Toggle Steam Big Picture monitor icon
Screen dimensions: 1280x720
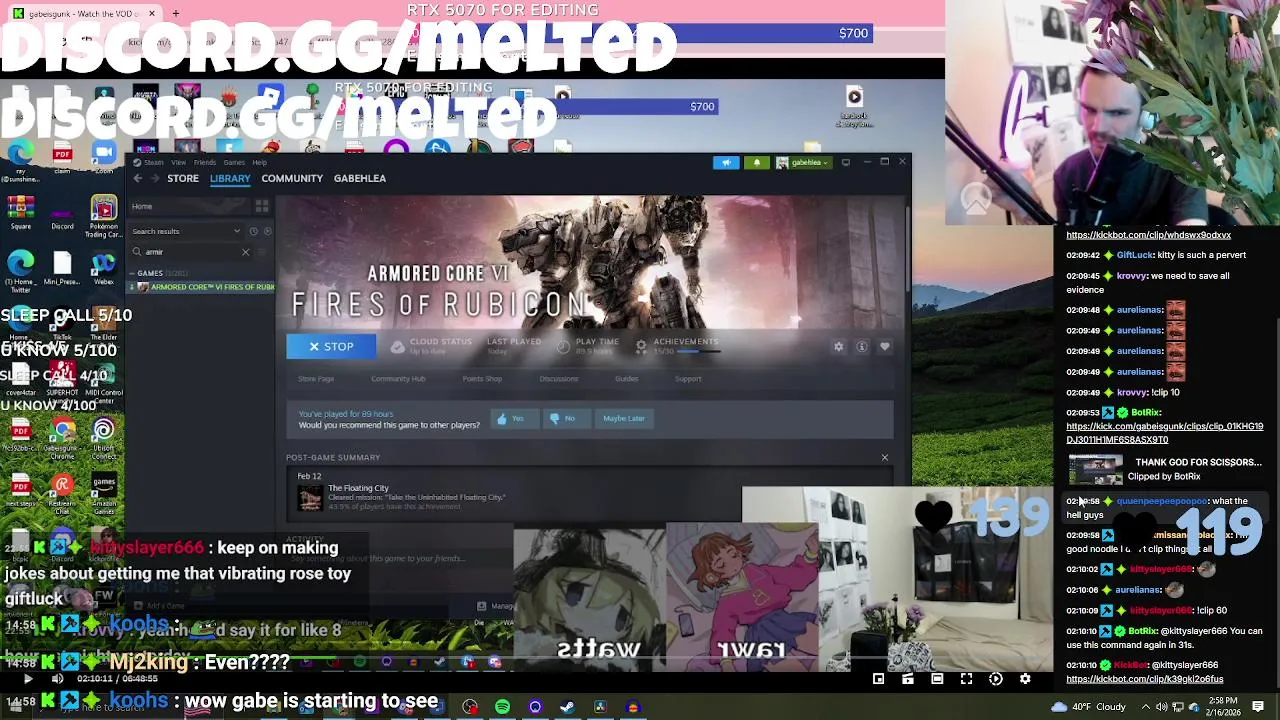[846, 162]
